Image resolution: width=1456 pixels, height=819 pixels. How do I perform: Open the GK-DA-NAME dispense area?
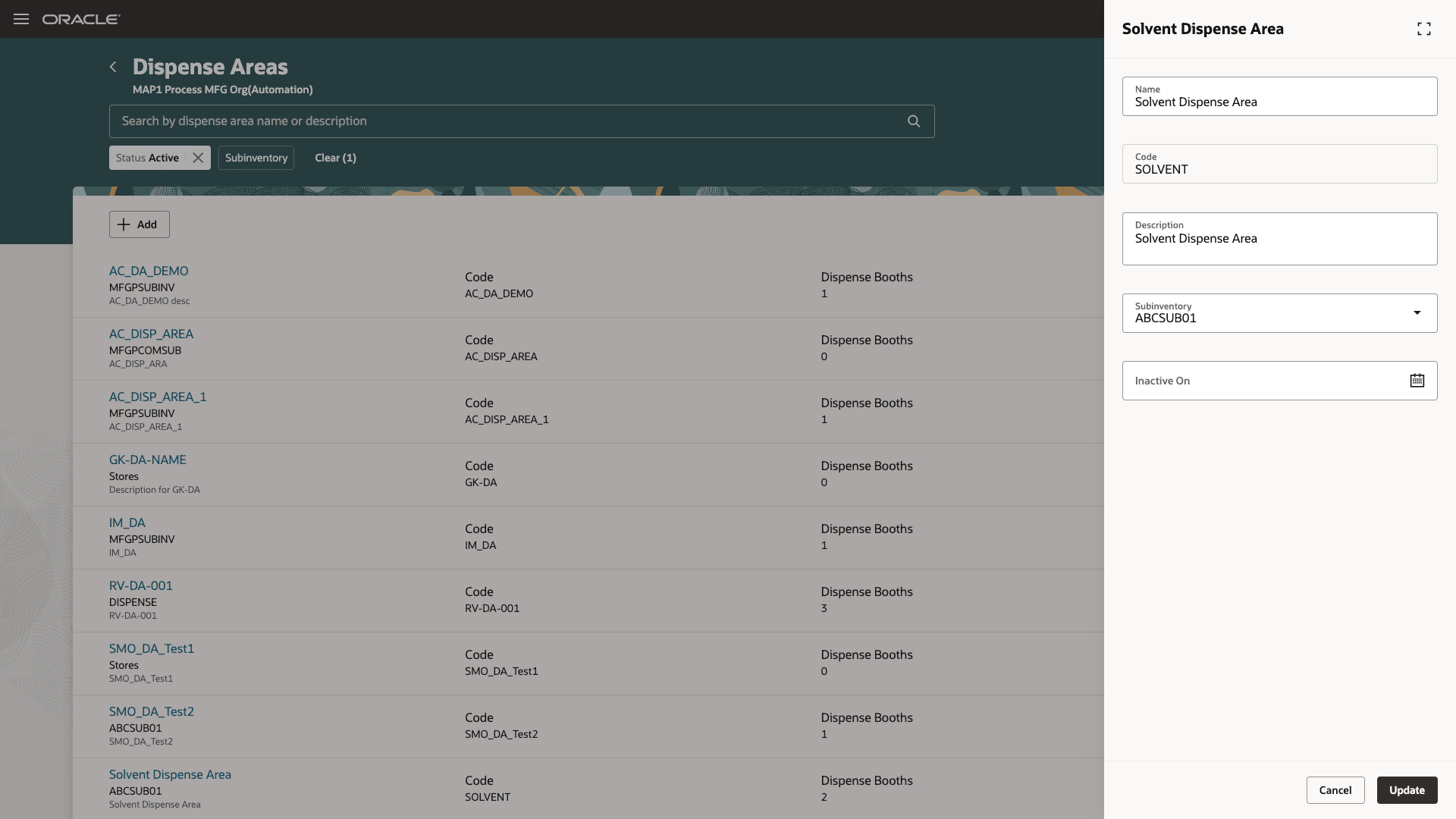pos(147,460)
